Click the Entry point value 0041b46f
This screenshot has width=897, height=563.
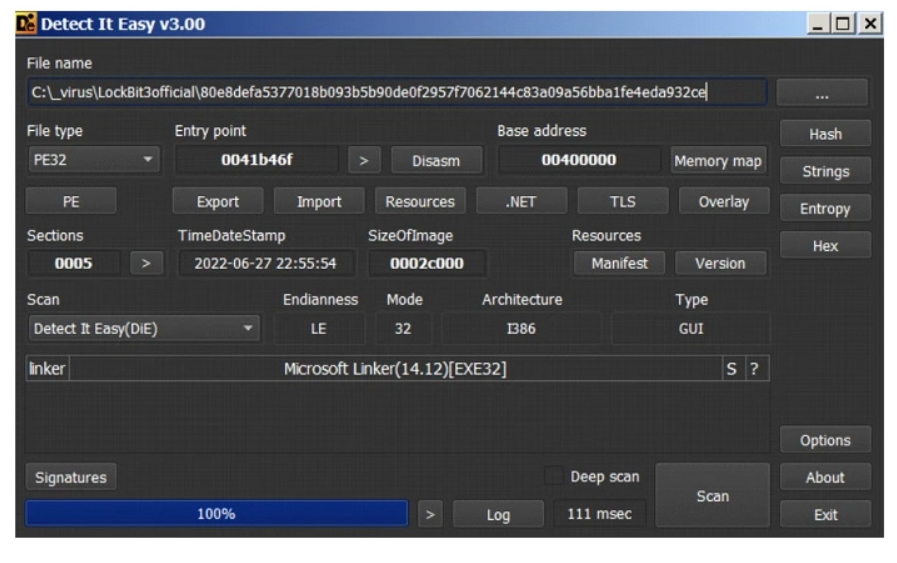(257, 160)
